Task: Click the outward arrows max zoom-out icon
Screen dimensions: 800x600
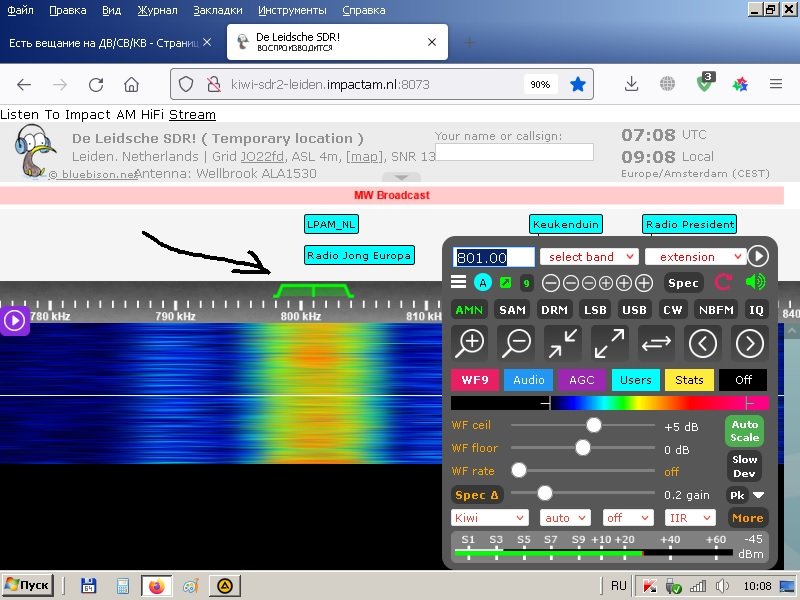Action: point(609,343)
